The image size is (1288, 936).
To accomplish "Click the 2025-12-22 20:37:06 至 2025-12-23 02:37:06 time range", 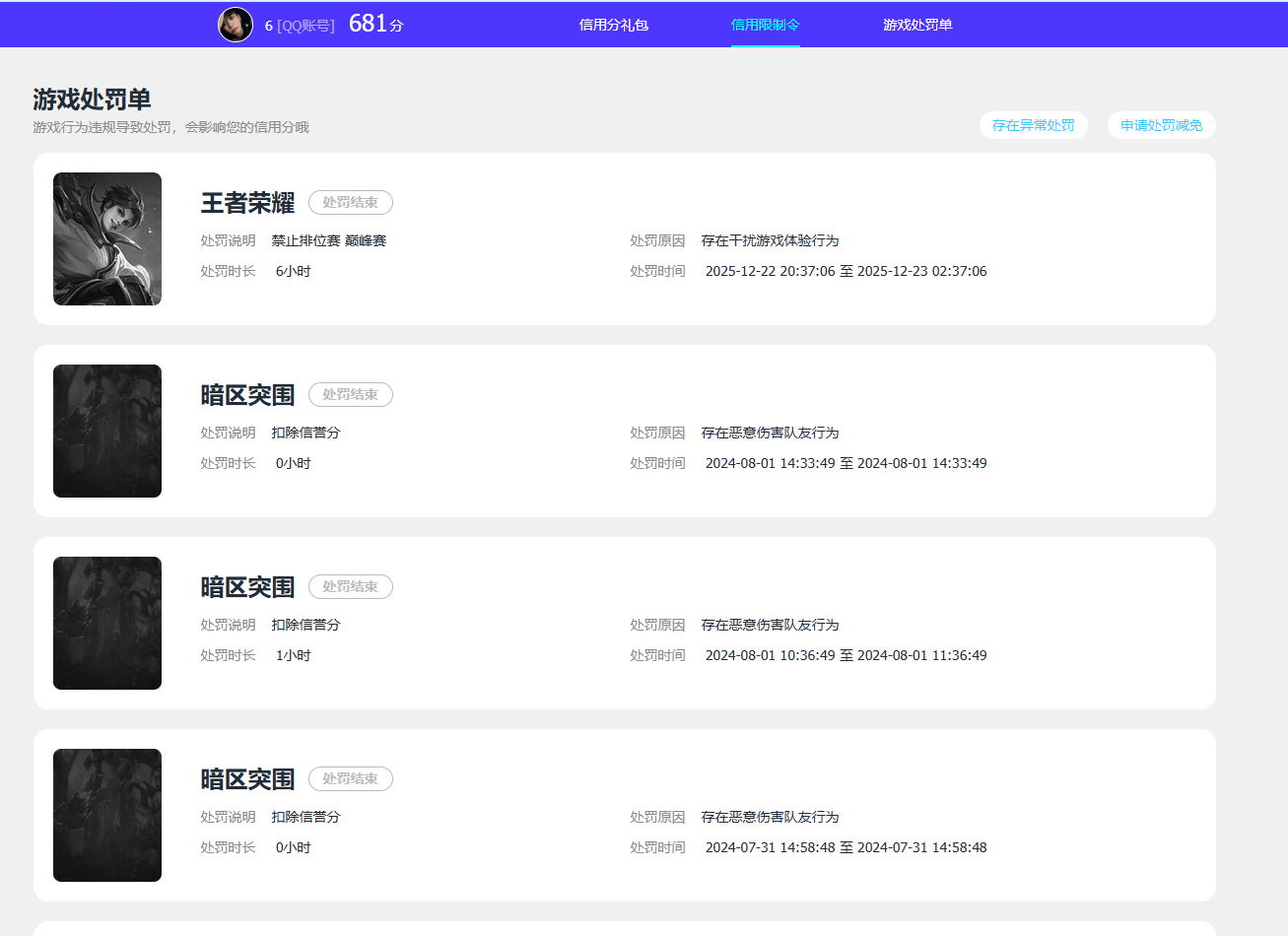I will click(847, 271).
